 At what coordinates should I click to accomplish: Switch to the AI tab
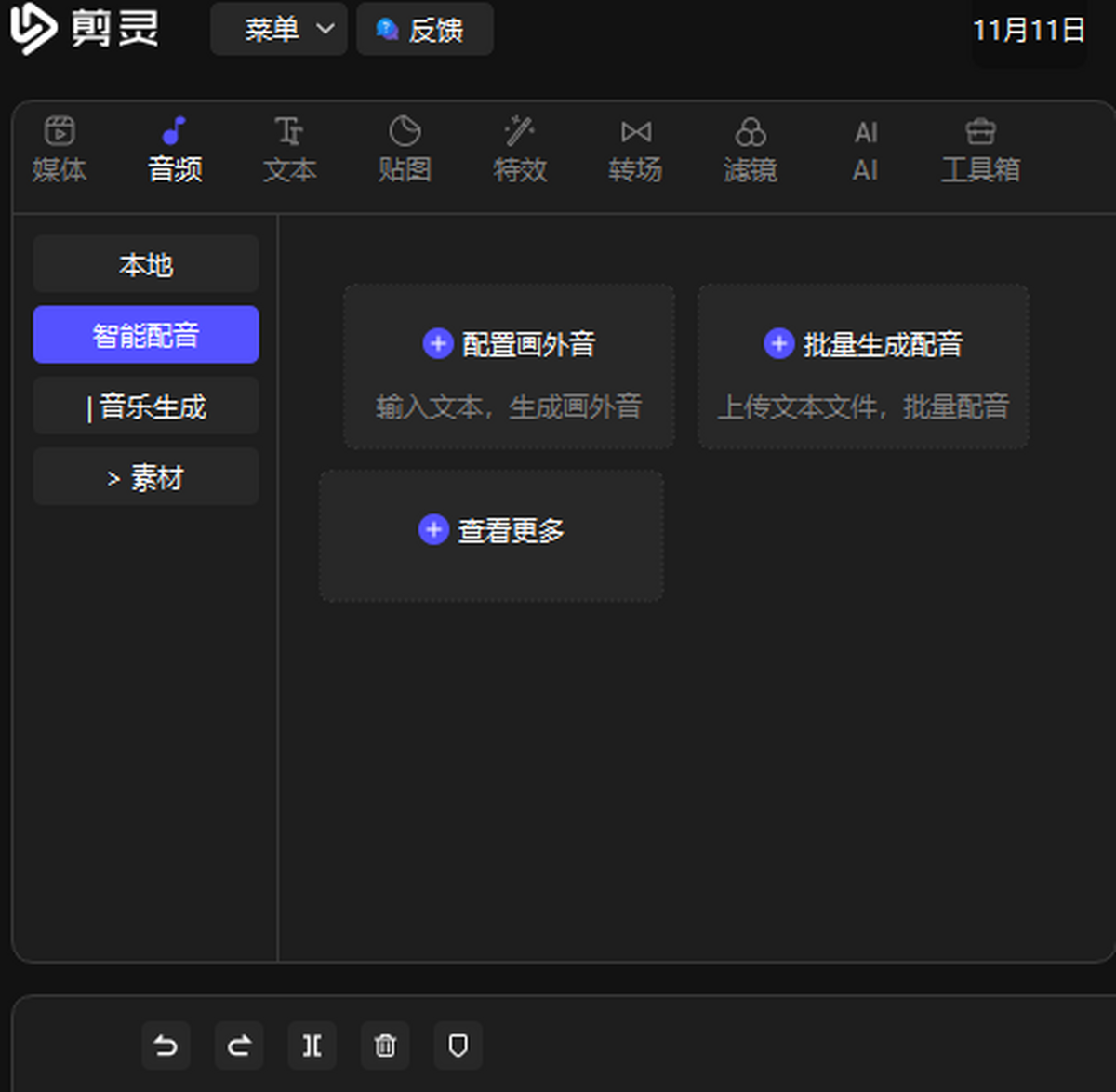[866, 150]
